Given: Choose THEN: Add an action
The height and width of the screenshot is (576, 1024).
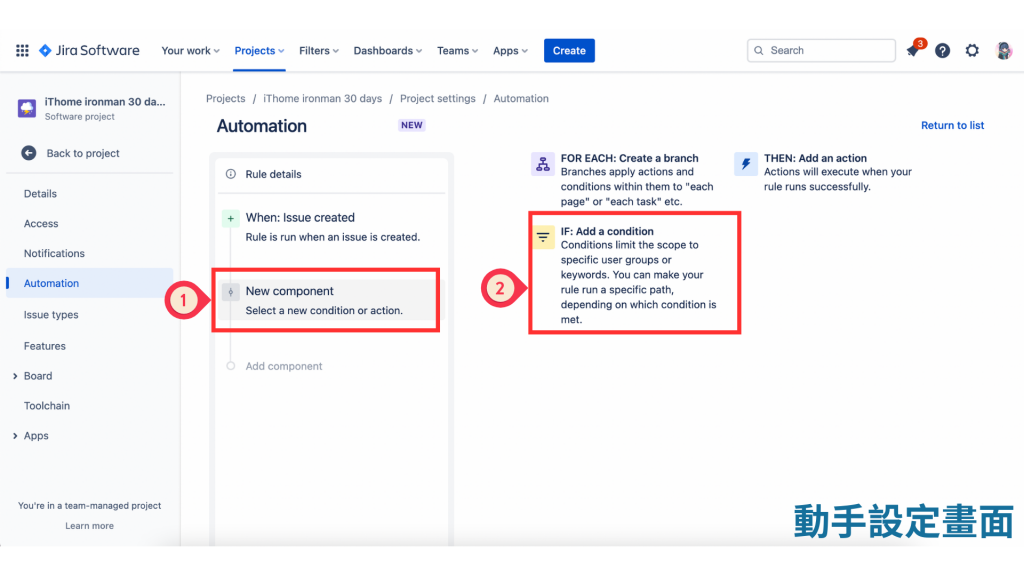Looking at the screenshot, I should pos(824,172).
